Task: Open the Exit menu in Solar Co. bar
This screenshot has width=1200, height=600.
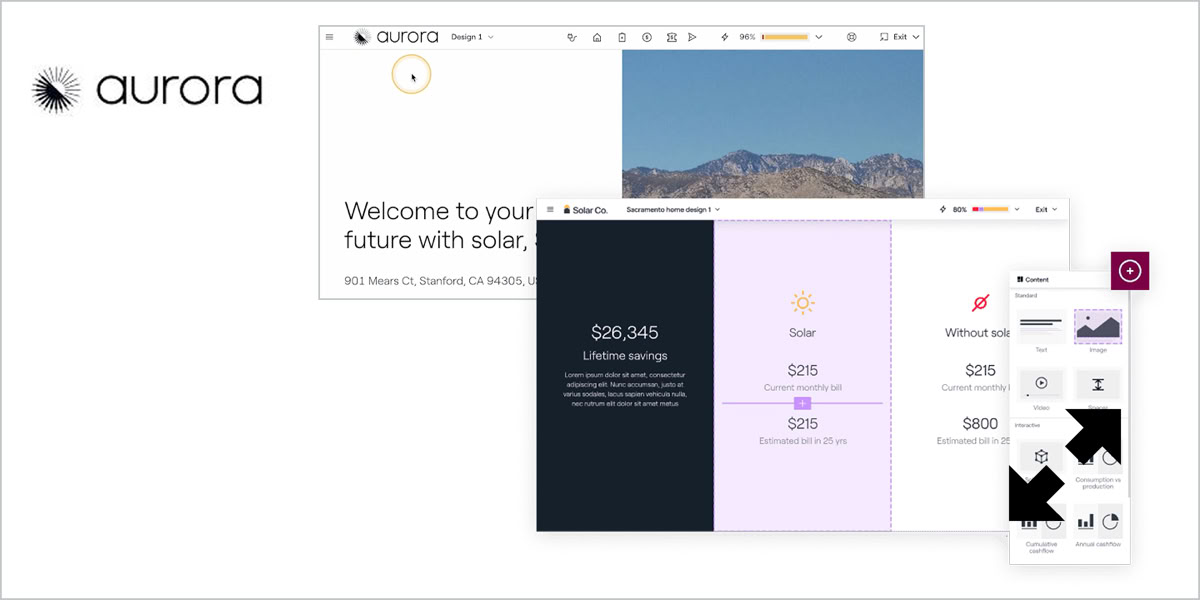Action: pyautogui.click(x=1047, y=210)
